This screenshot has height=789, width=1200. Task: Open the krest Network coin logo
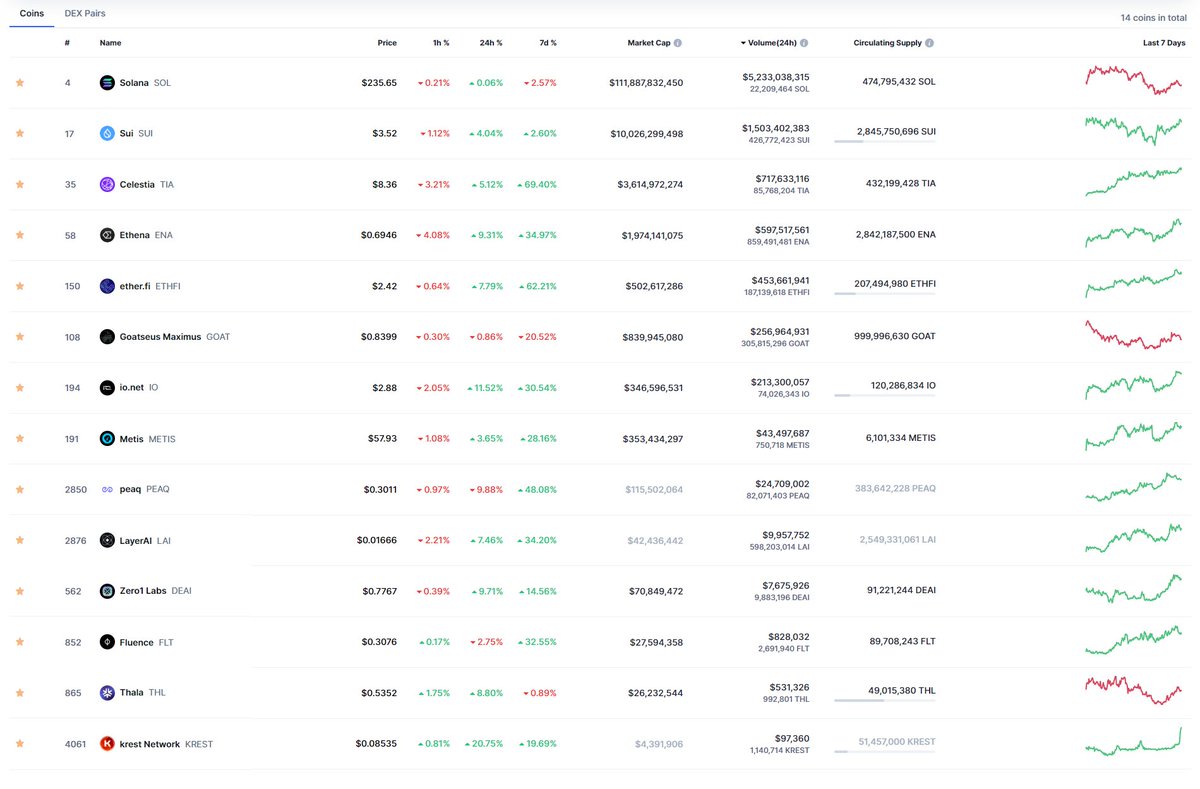[107, 744]
